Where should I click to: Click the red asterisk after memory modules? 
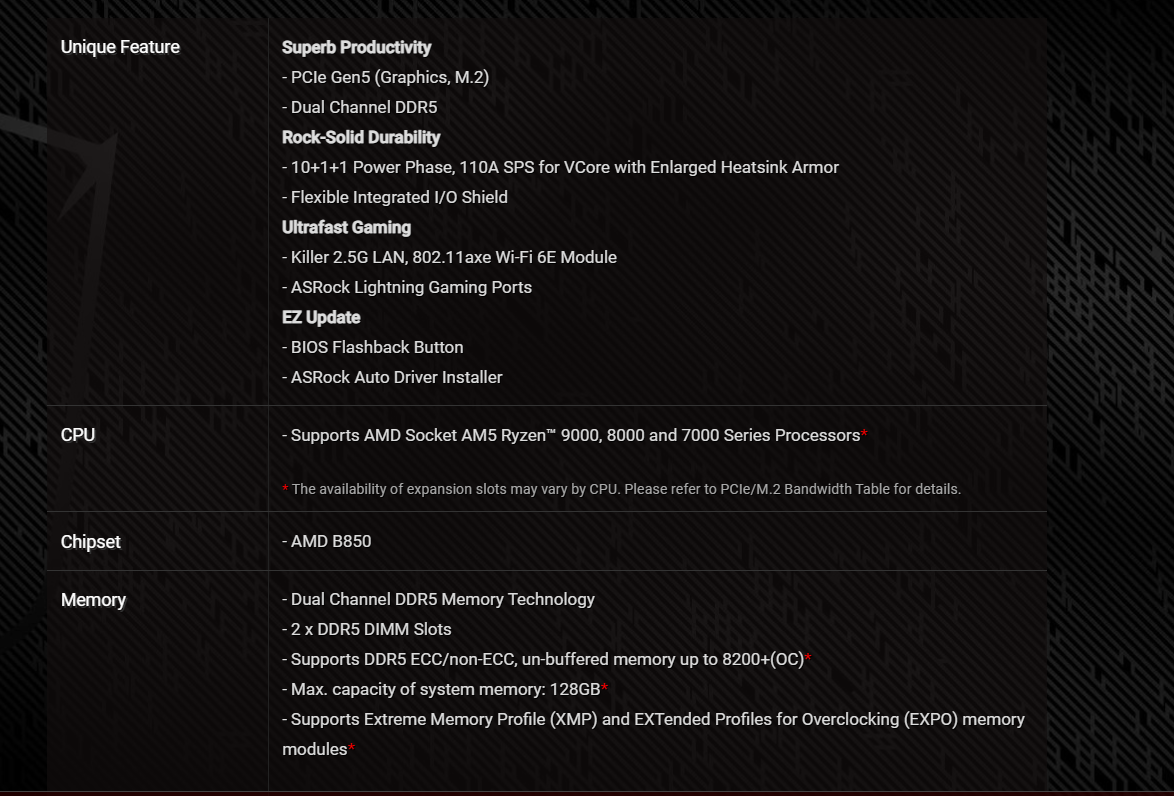(352, 749)
